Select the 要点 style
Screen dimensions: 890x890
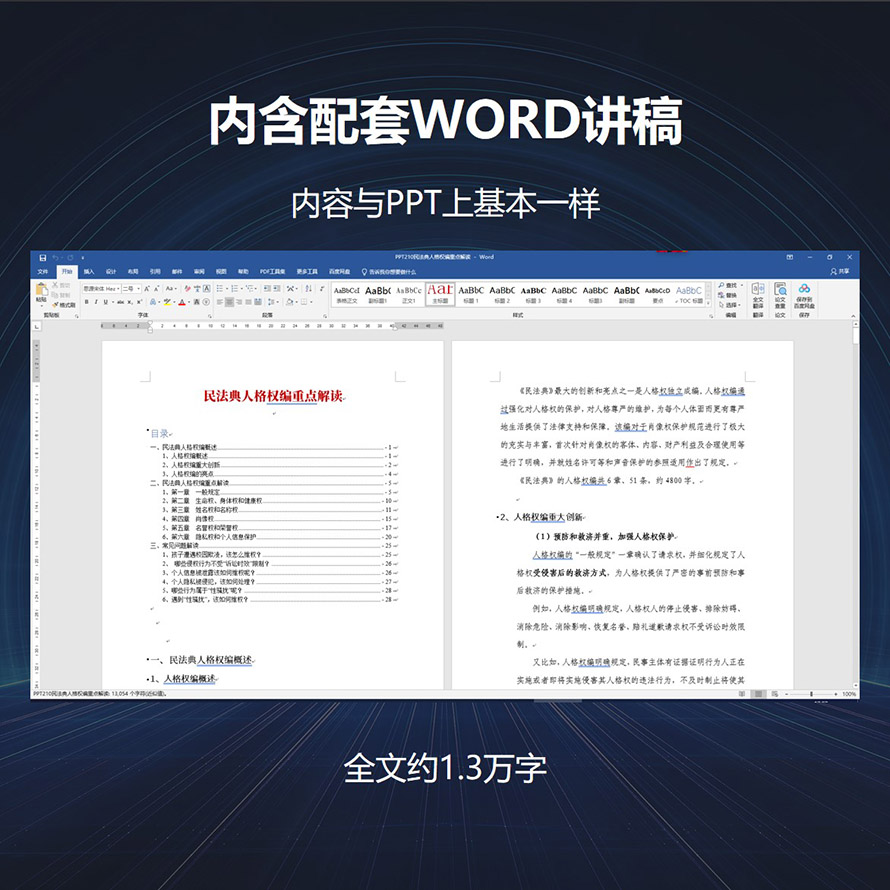[x=657, y=295]
